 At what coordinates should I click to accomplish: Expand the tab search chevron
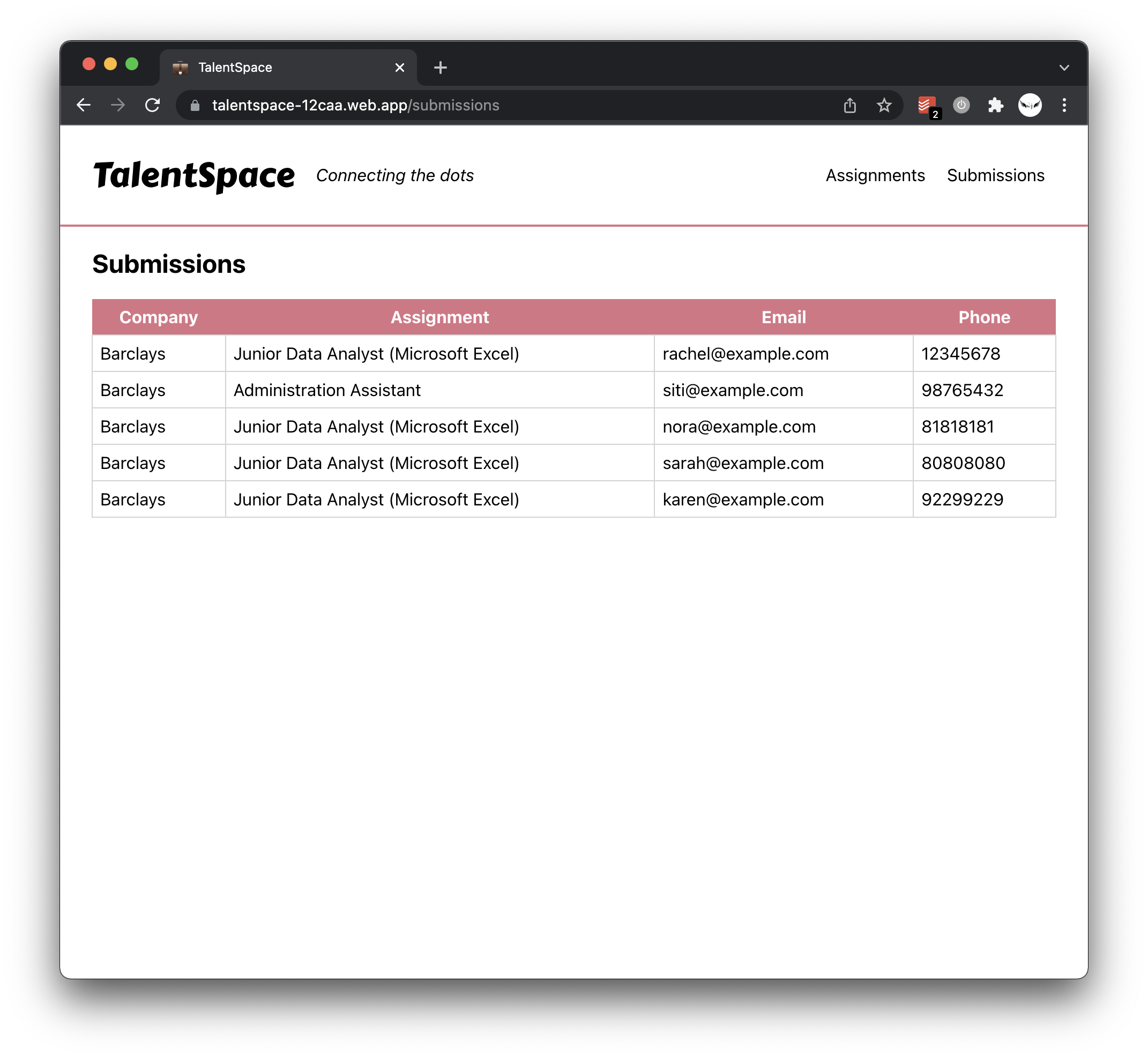(1064, 68)
